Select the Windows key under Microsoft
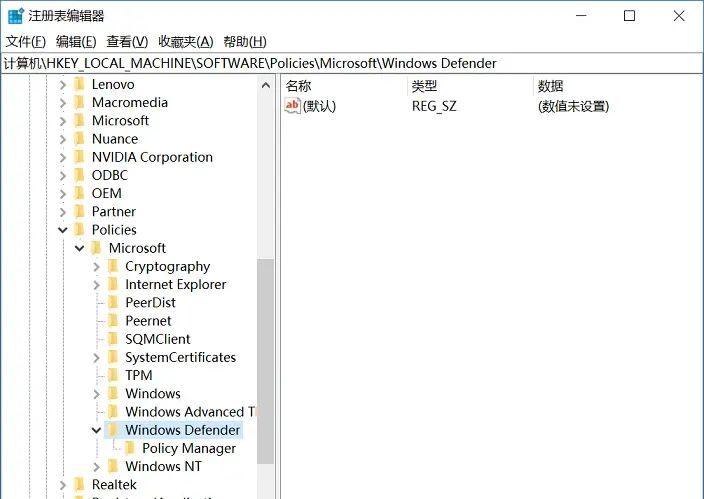 [x=153, y=393]
